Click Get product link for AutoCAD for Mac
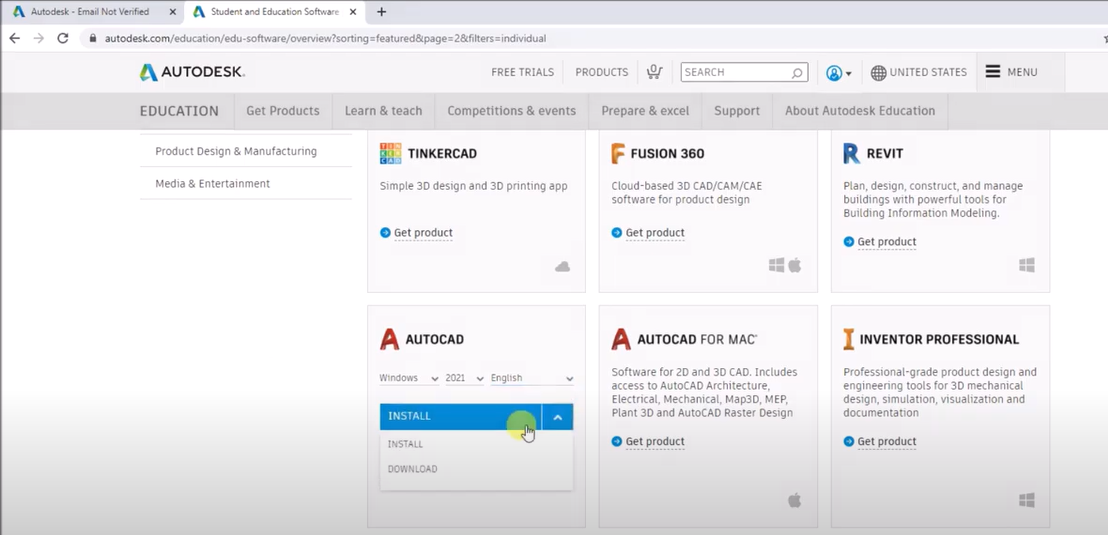This screenshot has width=1108, height=535. click(x=655, y=442)
